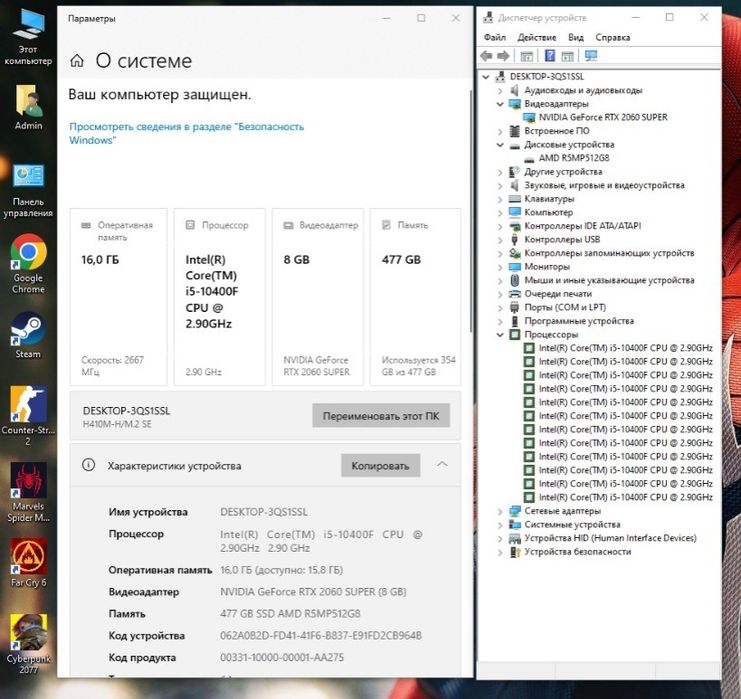
Task: Click the blue Help icon in Device Manager toolbar
Action: (550, 56)
